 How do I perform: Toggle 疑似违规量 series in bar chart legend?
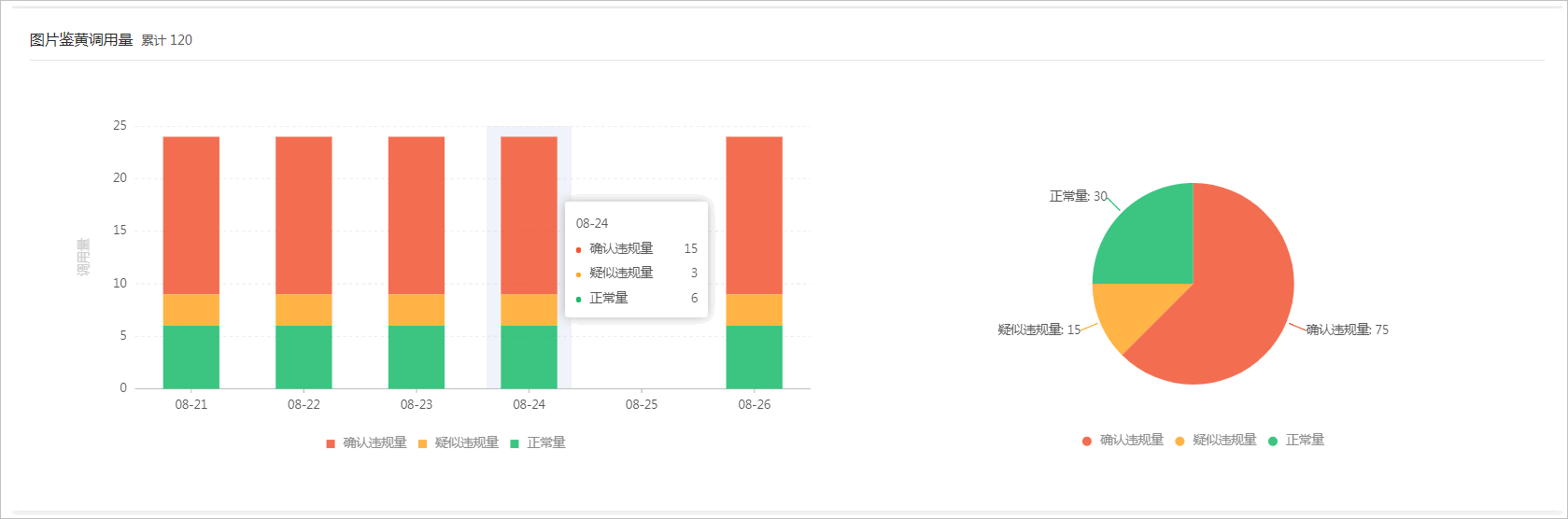[459, 442]
